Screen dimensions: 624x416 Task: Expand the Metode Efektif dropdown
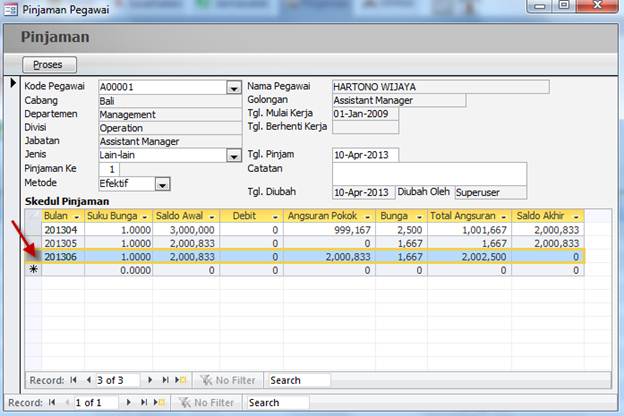[162, 184]
